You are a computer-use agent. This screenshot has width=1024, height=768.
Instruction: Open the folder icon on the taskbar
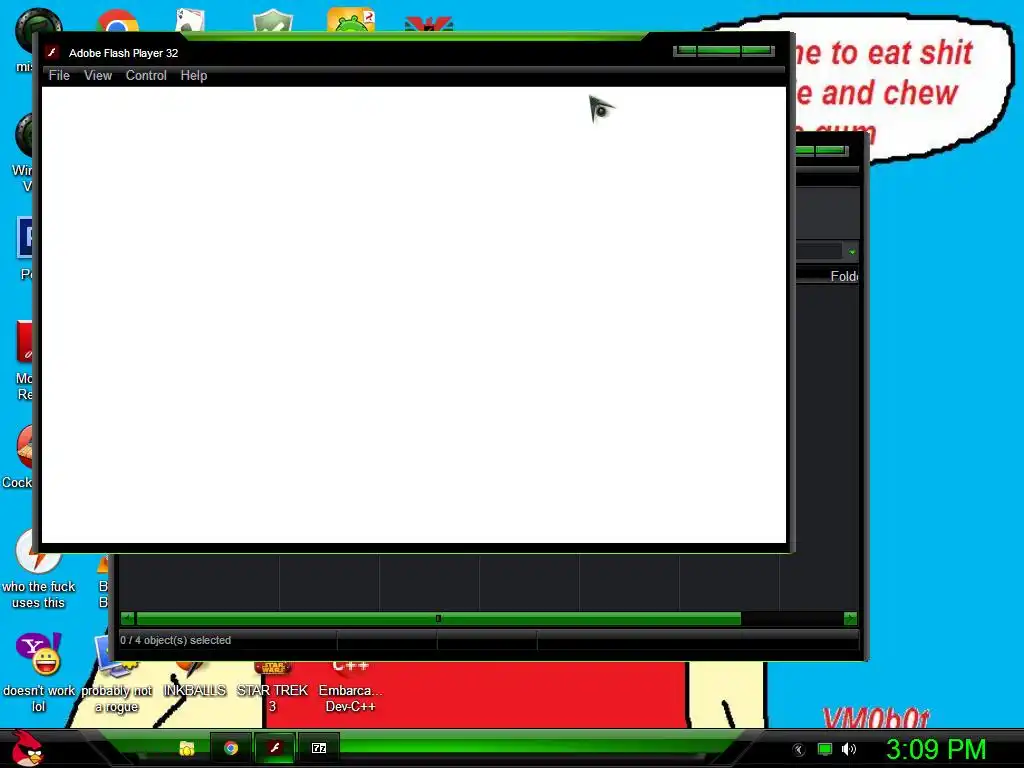187,748
